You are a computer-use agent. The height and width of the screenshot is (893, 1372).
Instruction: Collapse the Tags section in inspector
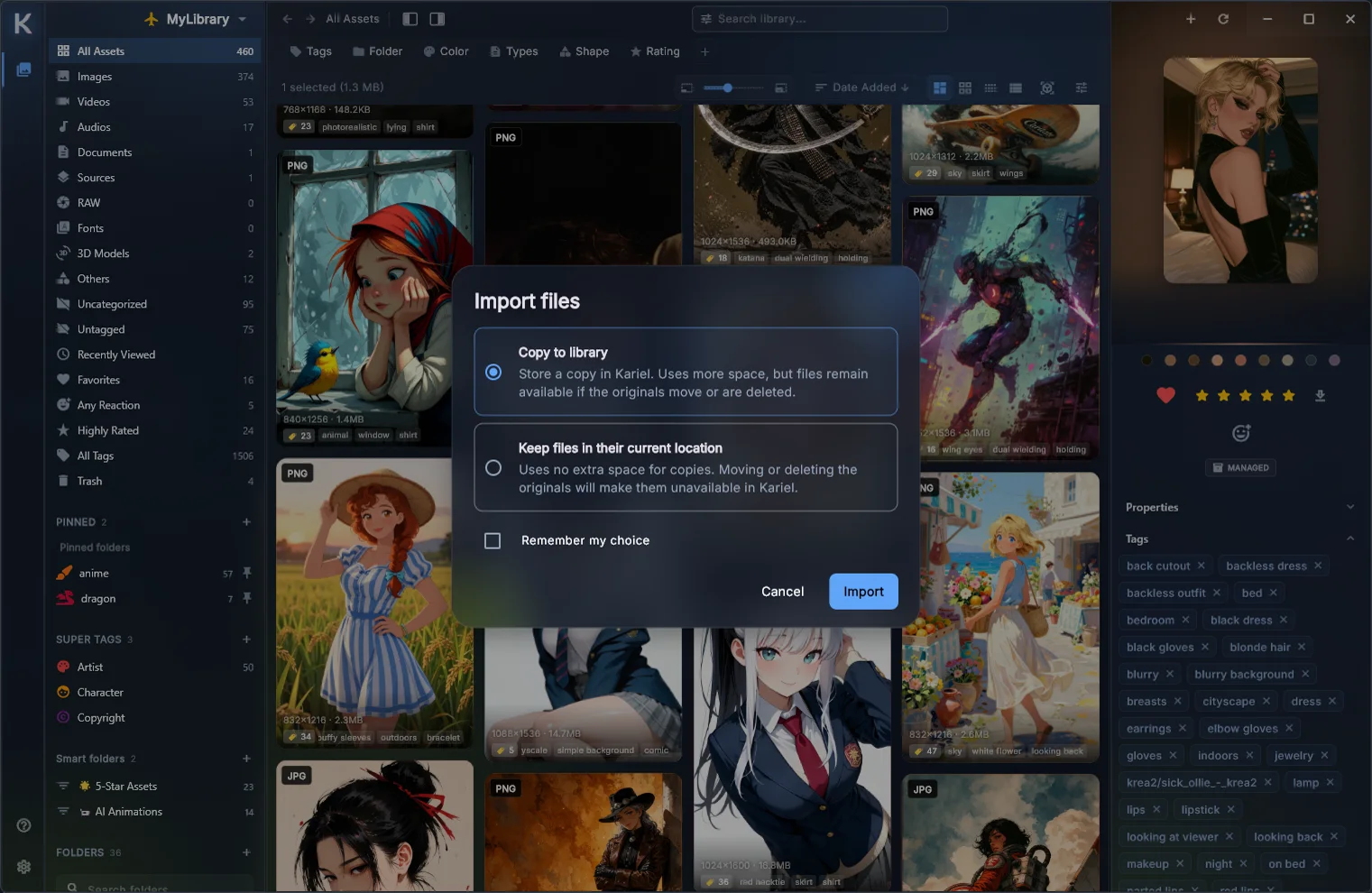1350,539
